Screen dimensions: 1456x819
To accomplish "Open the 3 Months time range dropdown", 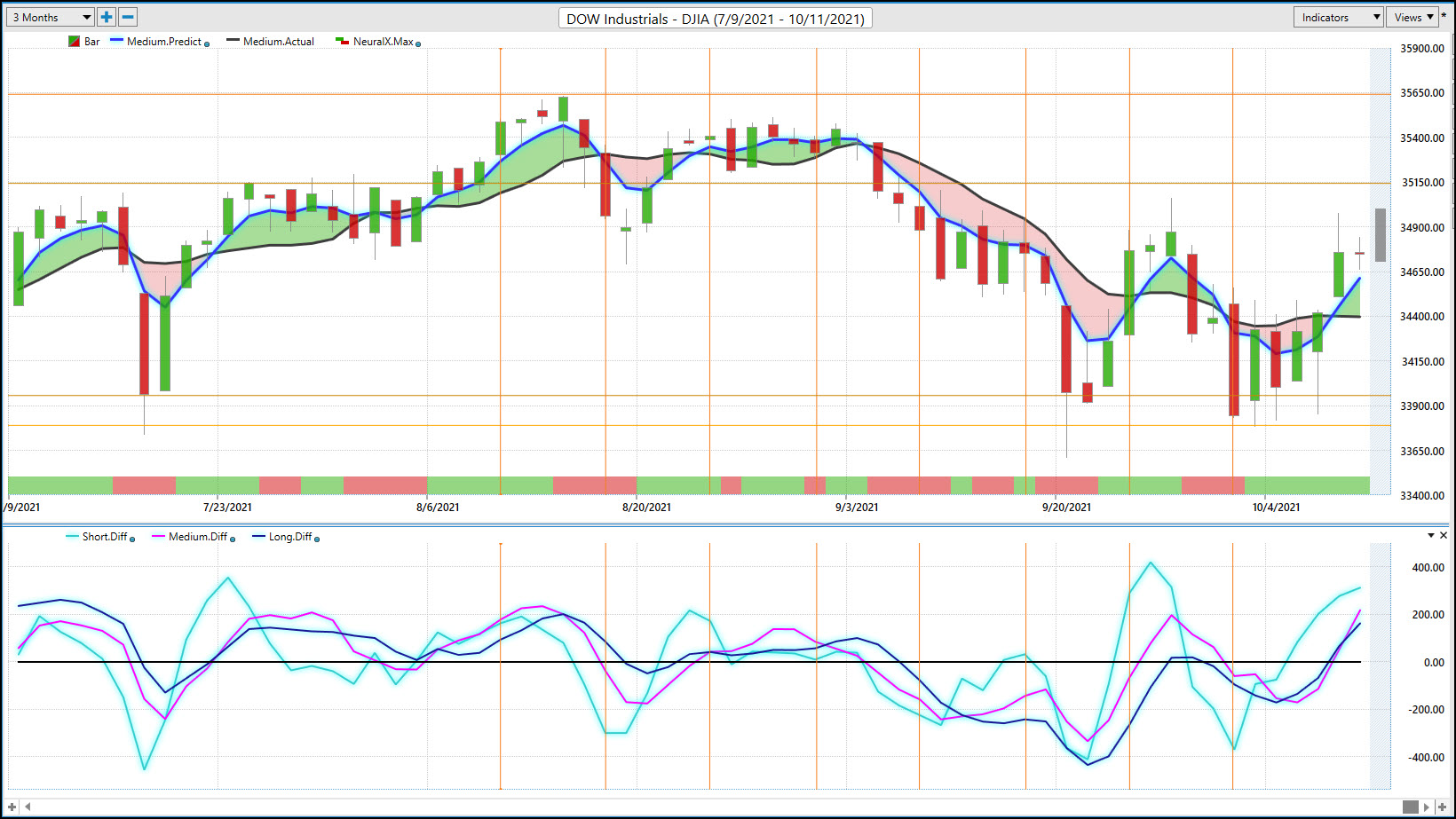I will click(50, 17).
